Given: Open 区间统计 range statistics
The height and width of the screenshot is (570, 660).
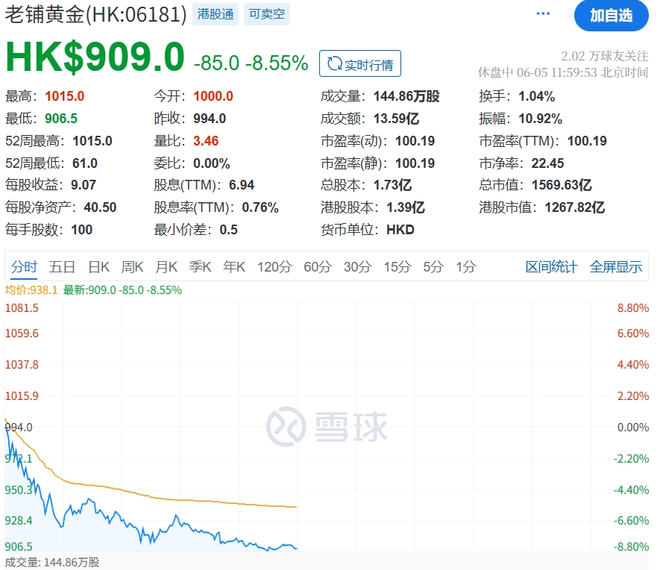Looking at the screenshot, I should pos(551,266).
